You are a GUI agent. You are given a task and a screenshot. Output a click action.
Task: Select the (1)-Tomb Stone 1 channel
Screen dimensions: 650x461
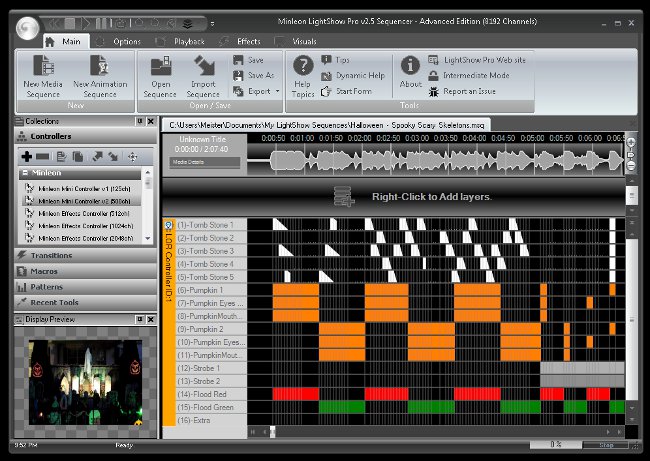(211, 225)
